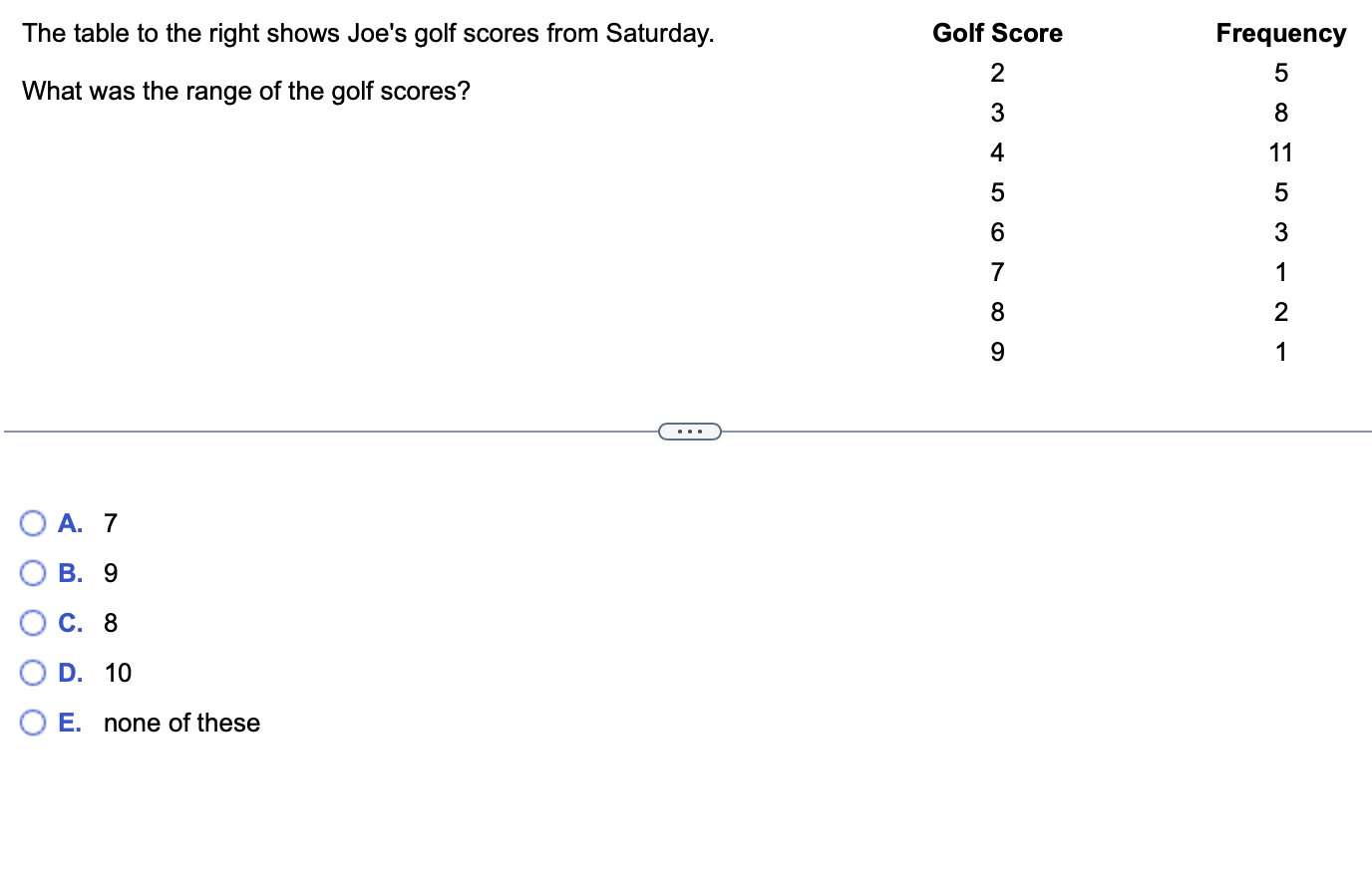Click the Joe's golf scores sentence
This screenshot has width=1372, height=889.
[368, 33]
